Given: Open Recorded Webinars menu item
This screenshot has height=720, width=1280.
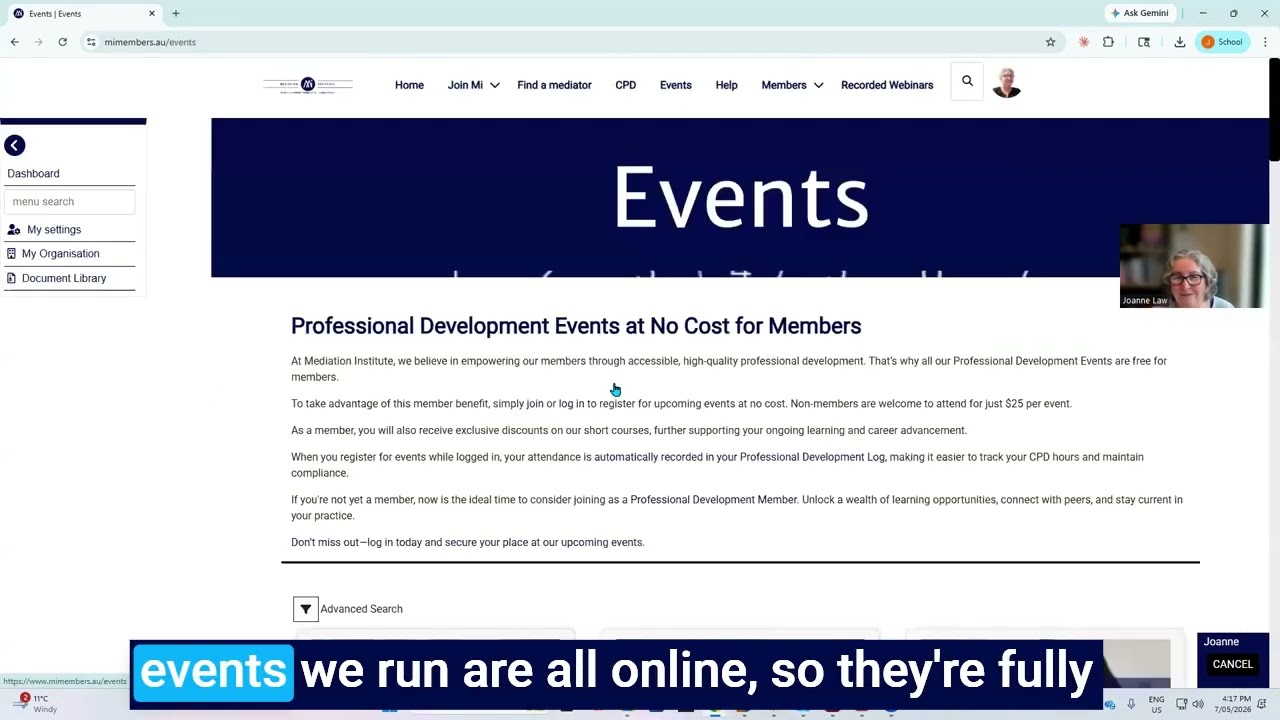Looking at the screenshot, I should 887,85.
